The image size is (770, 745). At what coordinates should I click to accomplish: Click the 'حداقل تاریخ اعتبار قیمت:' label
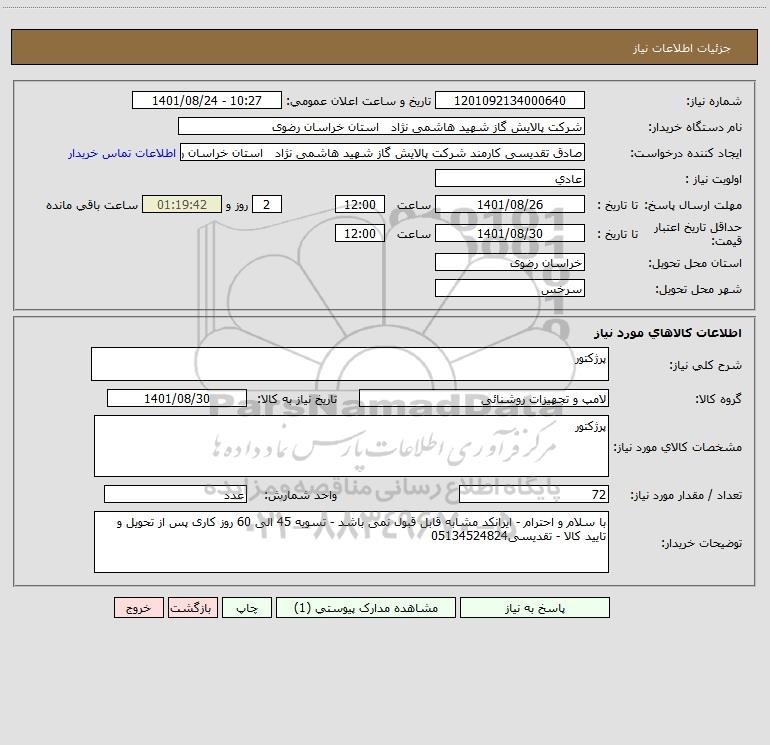698,234
